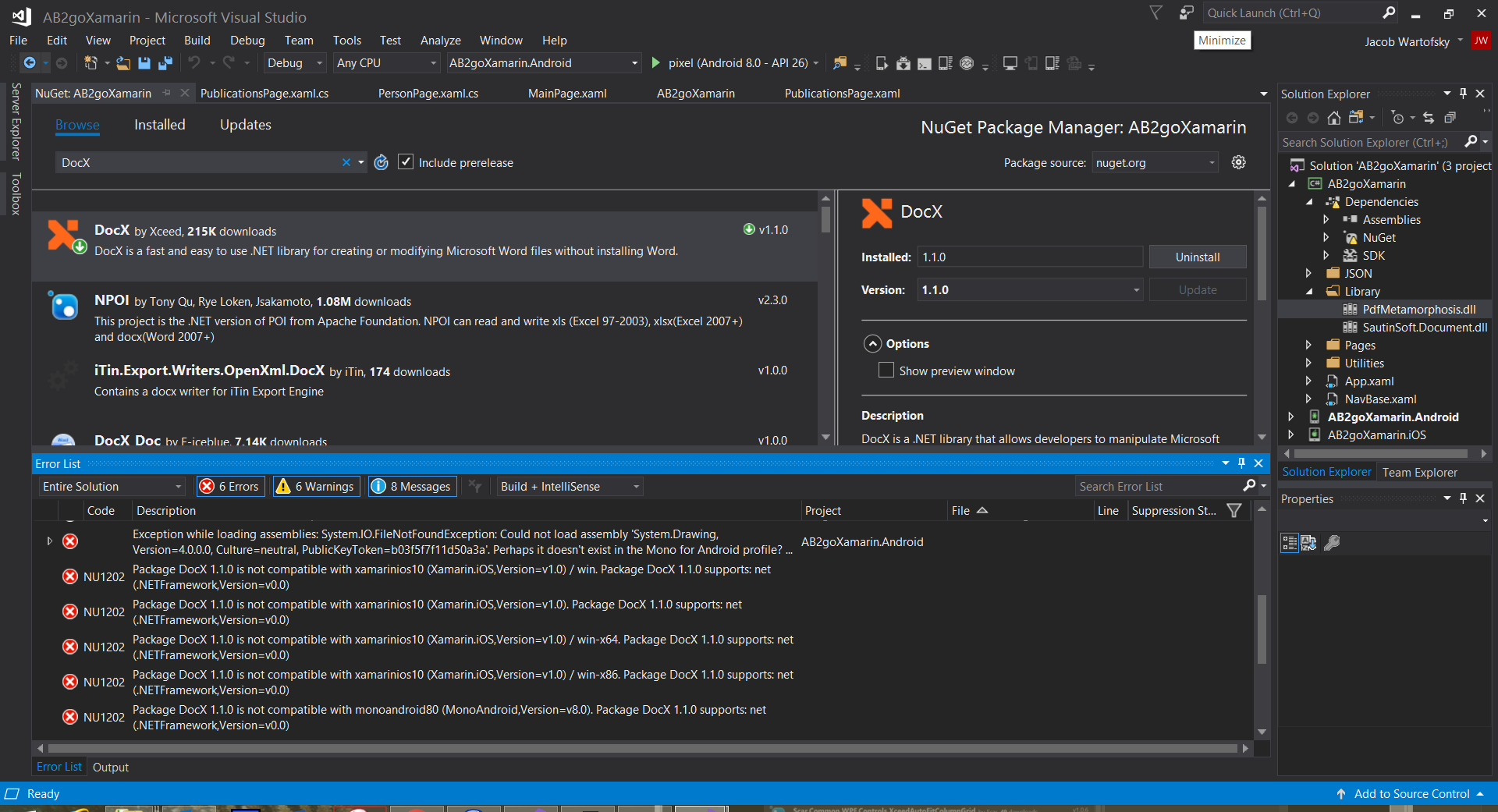
Task: Select the NPOI package in results
Action: (424, 317)
